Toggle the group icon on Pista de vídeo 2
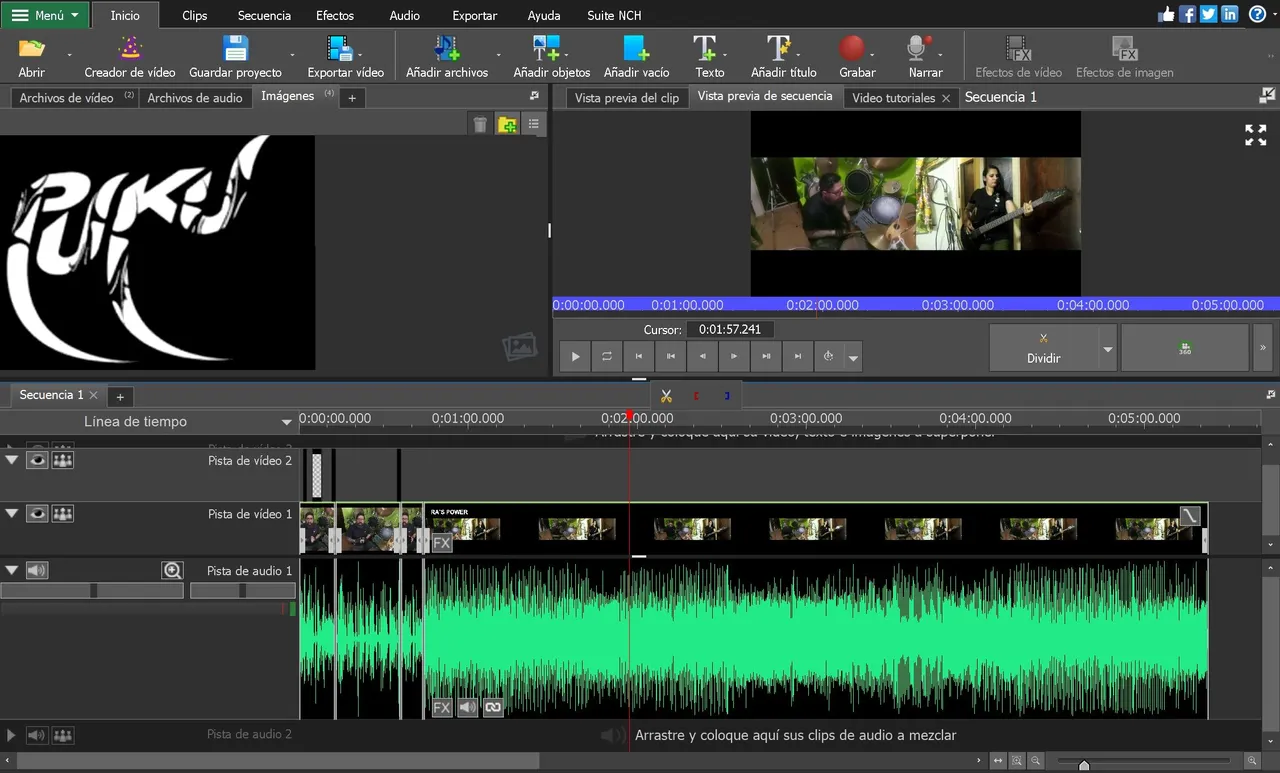 63,460
